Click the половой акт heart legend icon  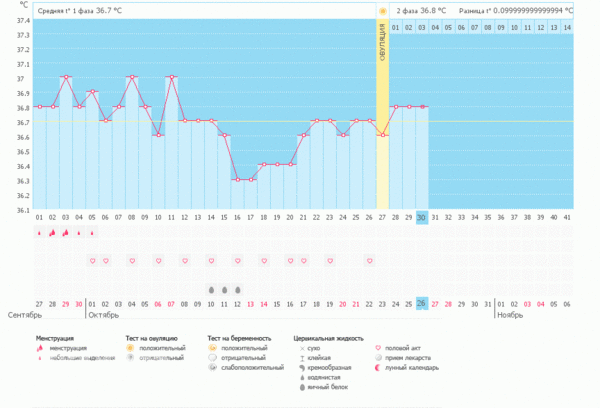point(378,348)
